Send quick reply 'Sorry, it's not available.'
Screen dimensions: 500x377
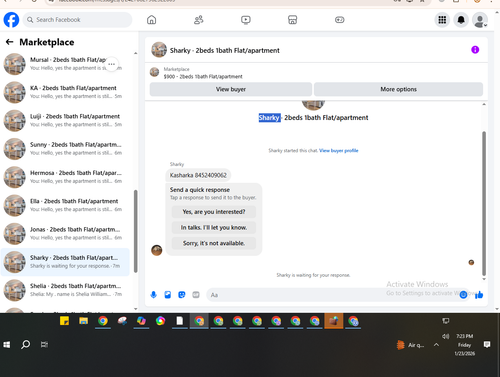pyautogui.click(x=214, y=243)
